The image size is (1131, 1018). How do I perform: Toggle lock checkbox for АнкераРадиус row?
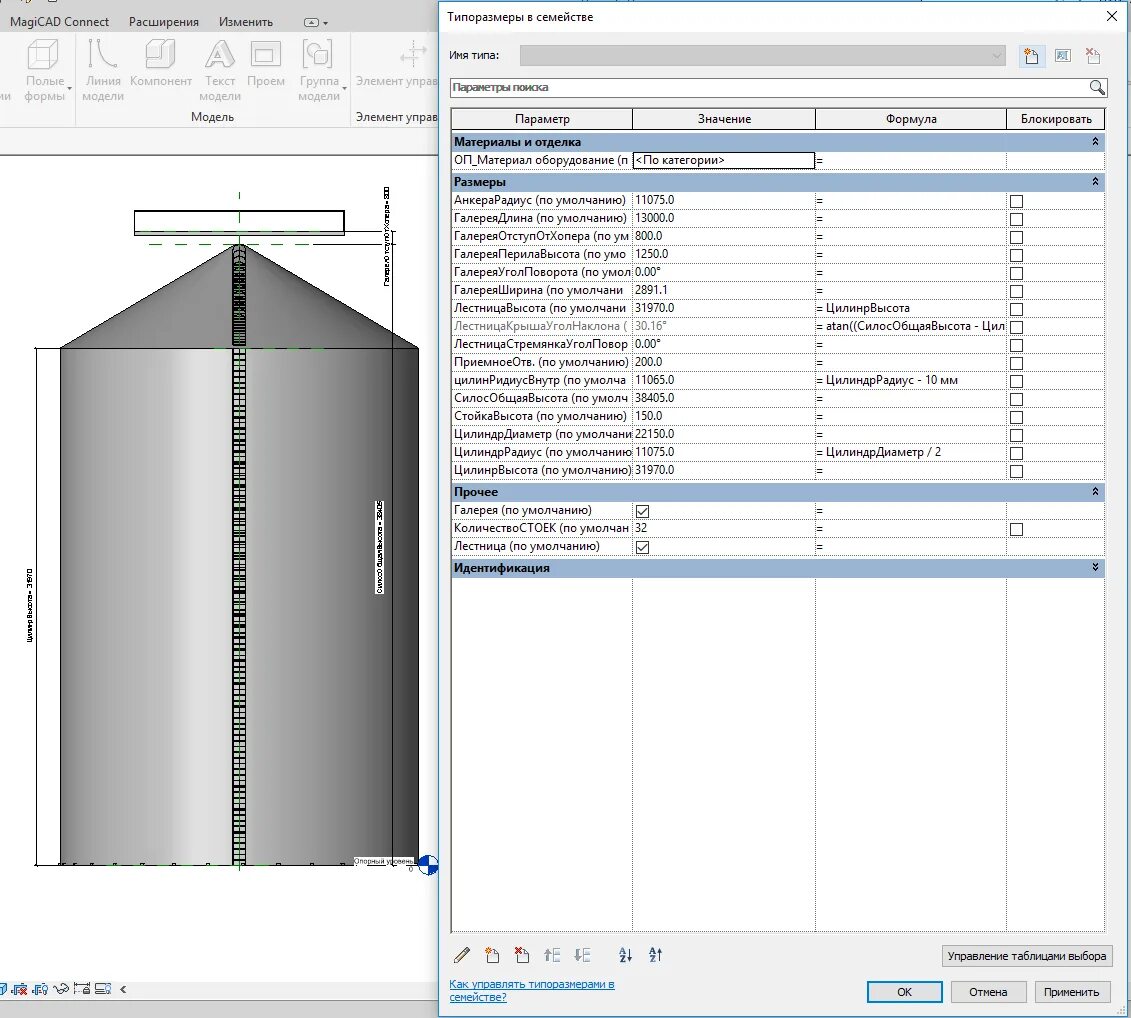1016,201
